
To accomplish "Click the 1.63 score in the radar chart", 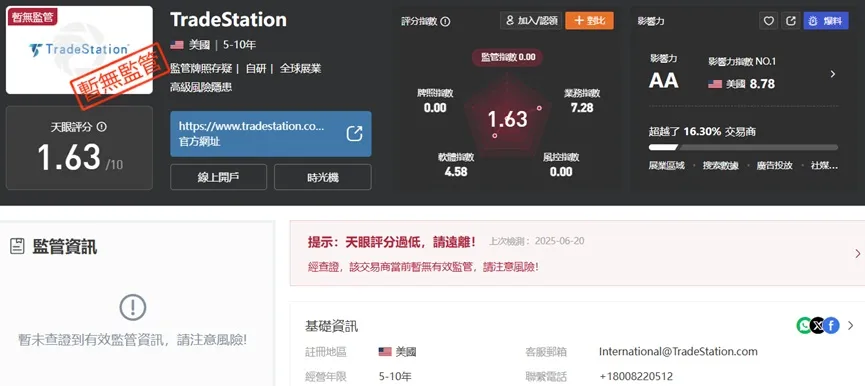I will pyautogui.click(x=508, y=119).
